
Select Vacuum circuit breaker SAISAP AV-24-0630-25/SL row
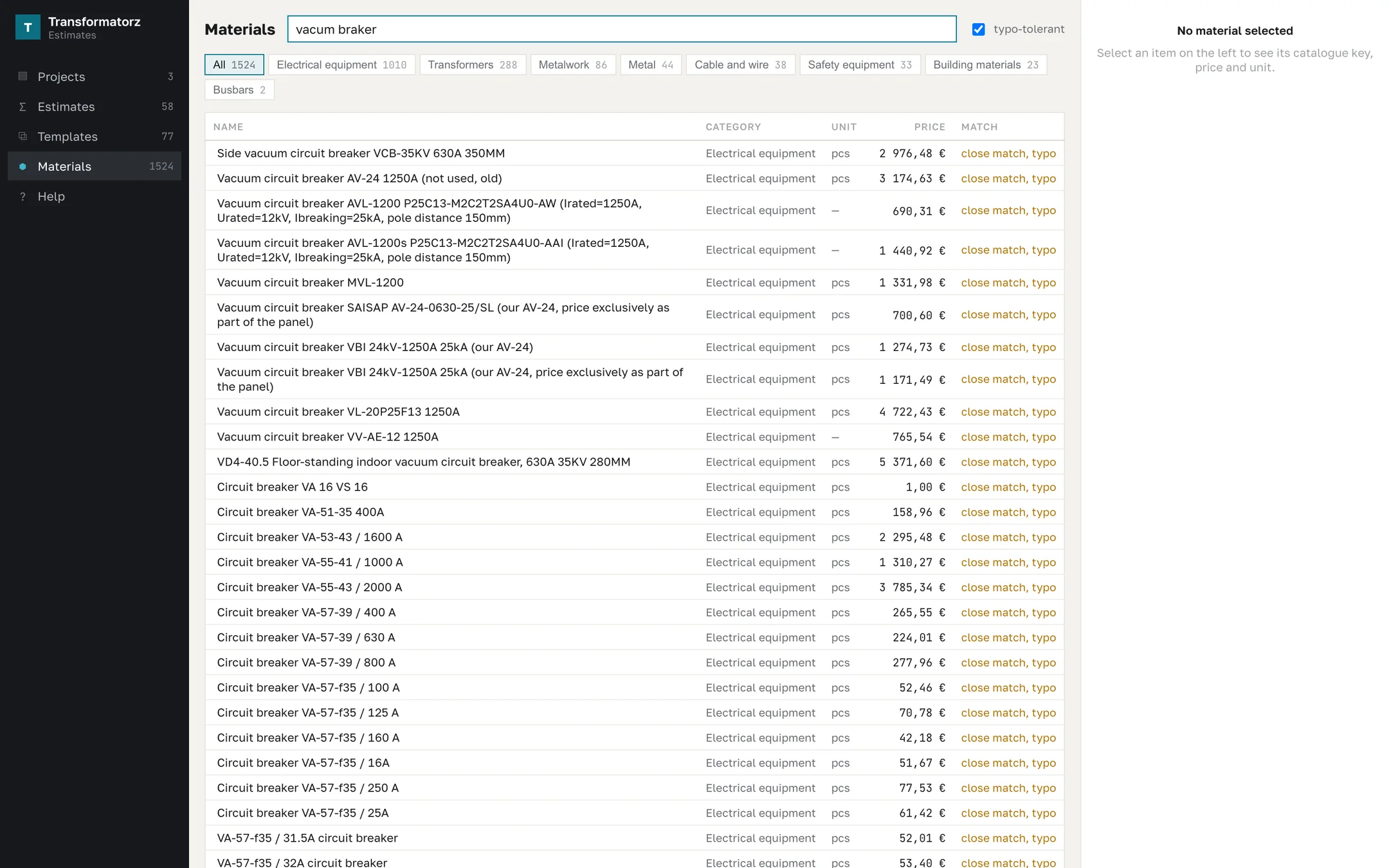point(634,314)
